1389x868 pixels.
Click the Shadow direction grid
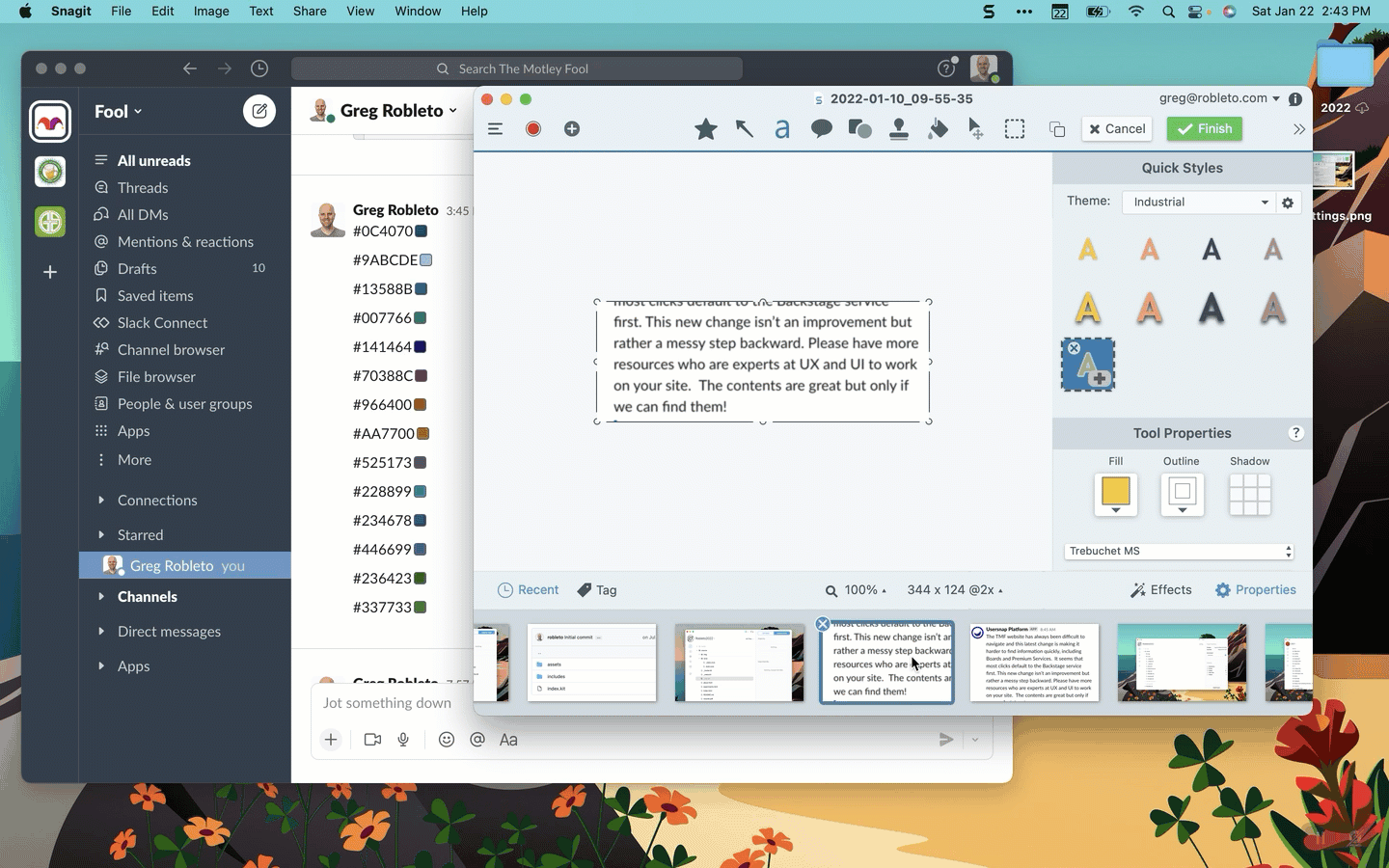click(1250, 495)
